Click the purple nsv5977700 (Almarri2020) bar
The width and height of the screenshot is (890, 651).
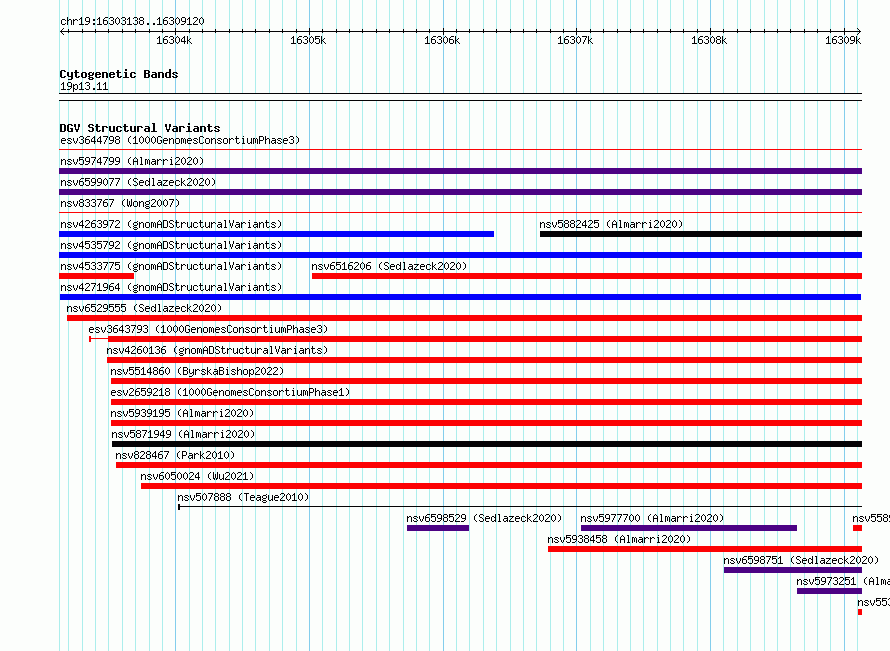(689, 528)
